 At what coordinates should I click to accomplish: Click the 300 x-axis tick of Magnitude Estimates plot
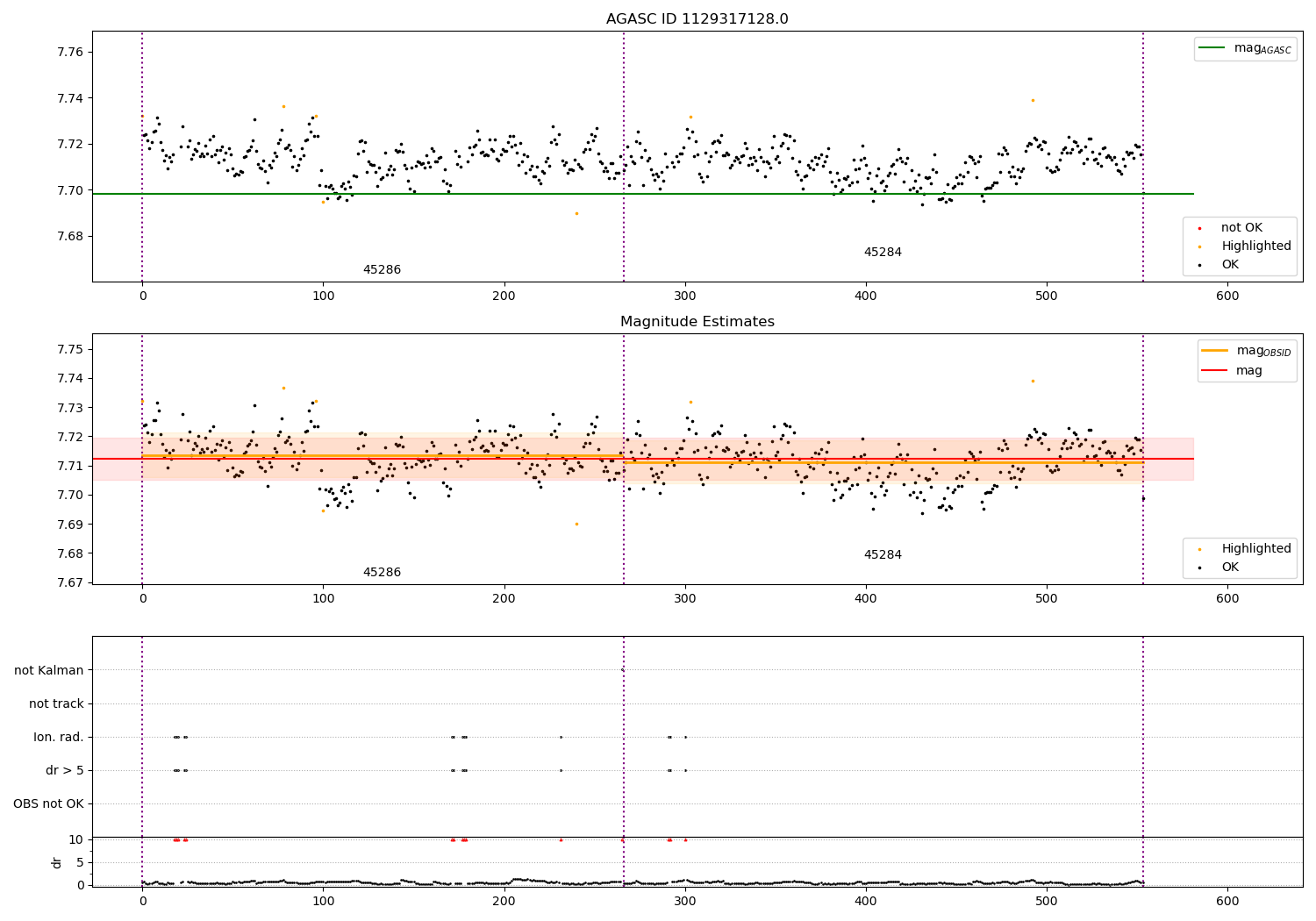684,599
